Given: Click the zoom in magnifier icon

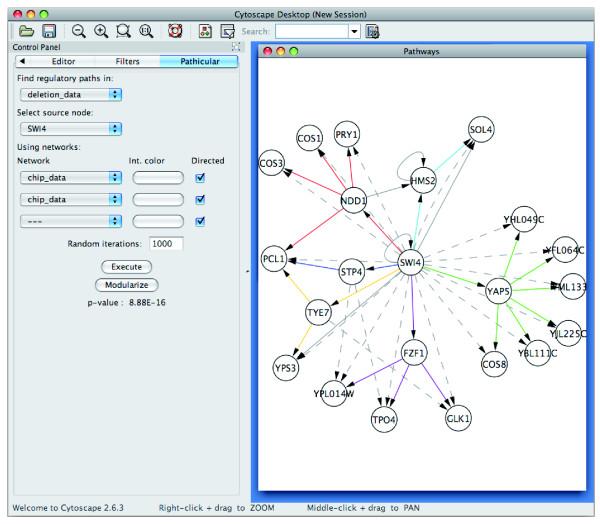Looking at the screenshot, I should [x=101, y=32].
